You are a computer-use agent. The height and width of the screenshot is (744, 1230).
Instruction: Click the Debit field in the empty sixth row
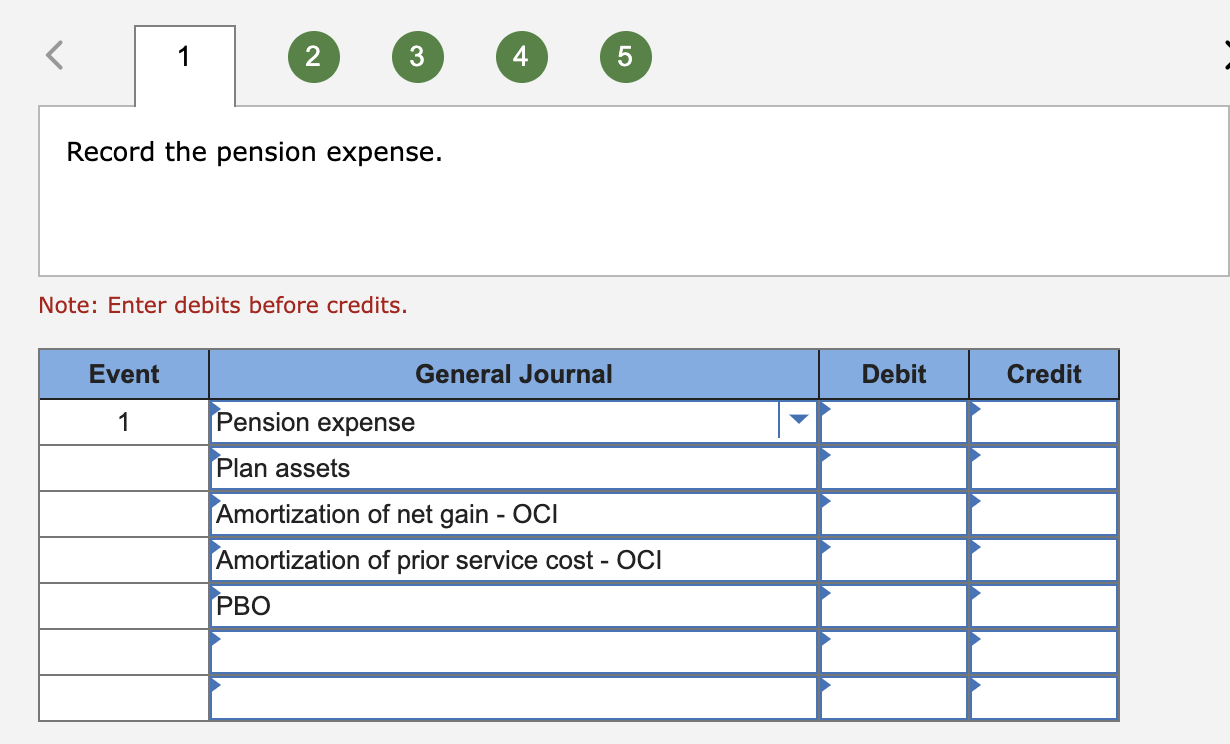(893, 651)
